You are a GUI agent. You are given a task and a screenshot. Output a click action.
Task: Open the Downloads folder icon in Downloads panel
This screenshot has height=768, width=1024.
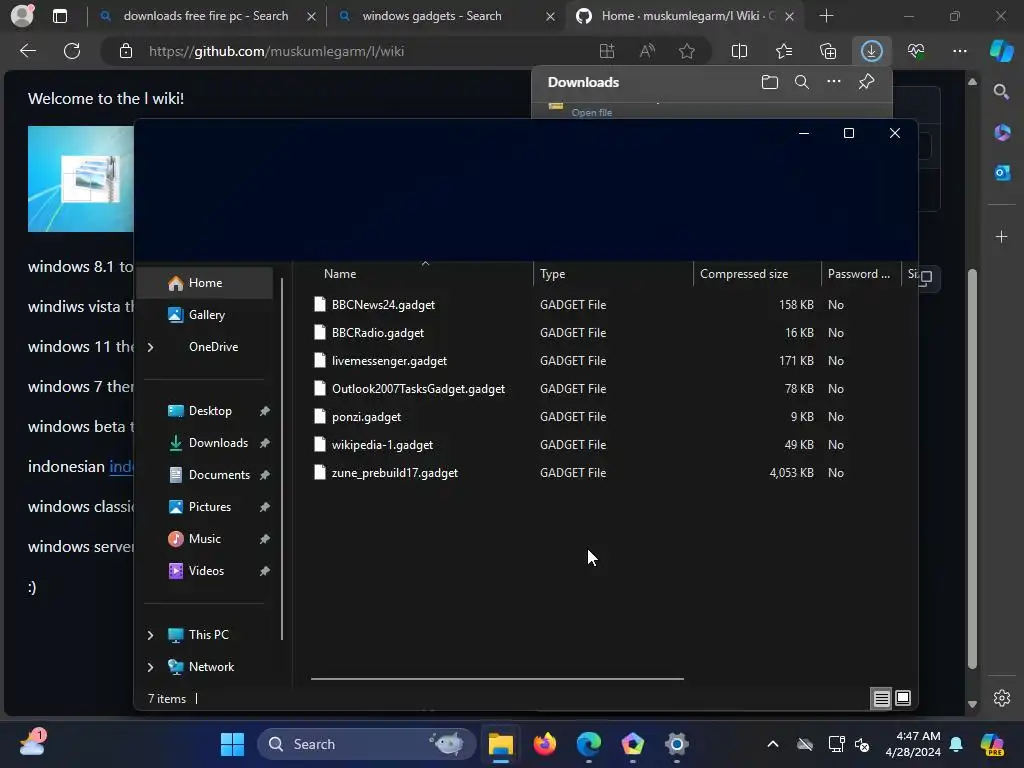[769, 82]
